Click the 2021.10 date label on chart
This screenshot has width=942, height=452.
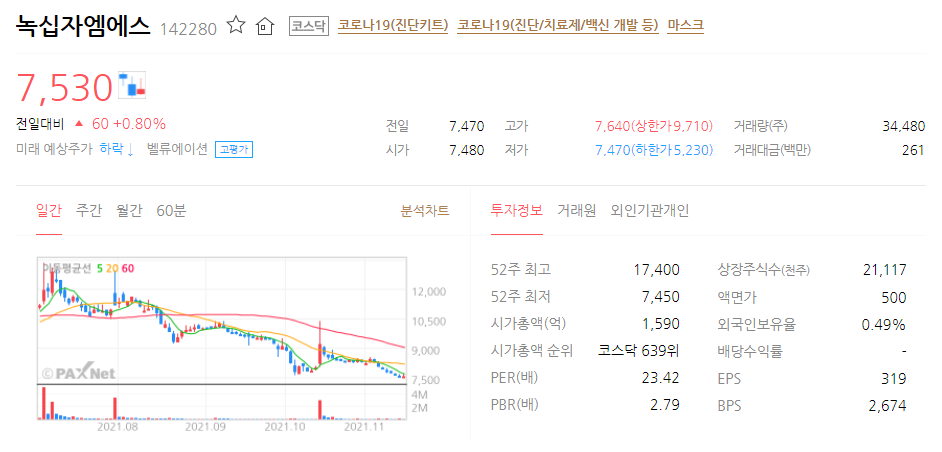coord(285,427)
